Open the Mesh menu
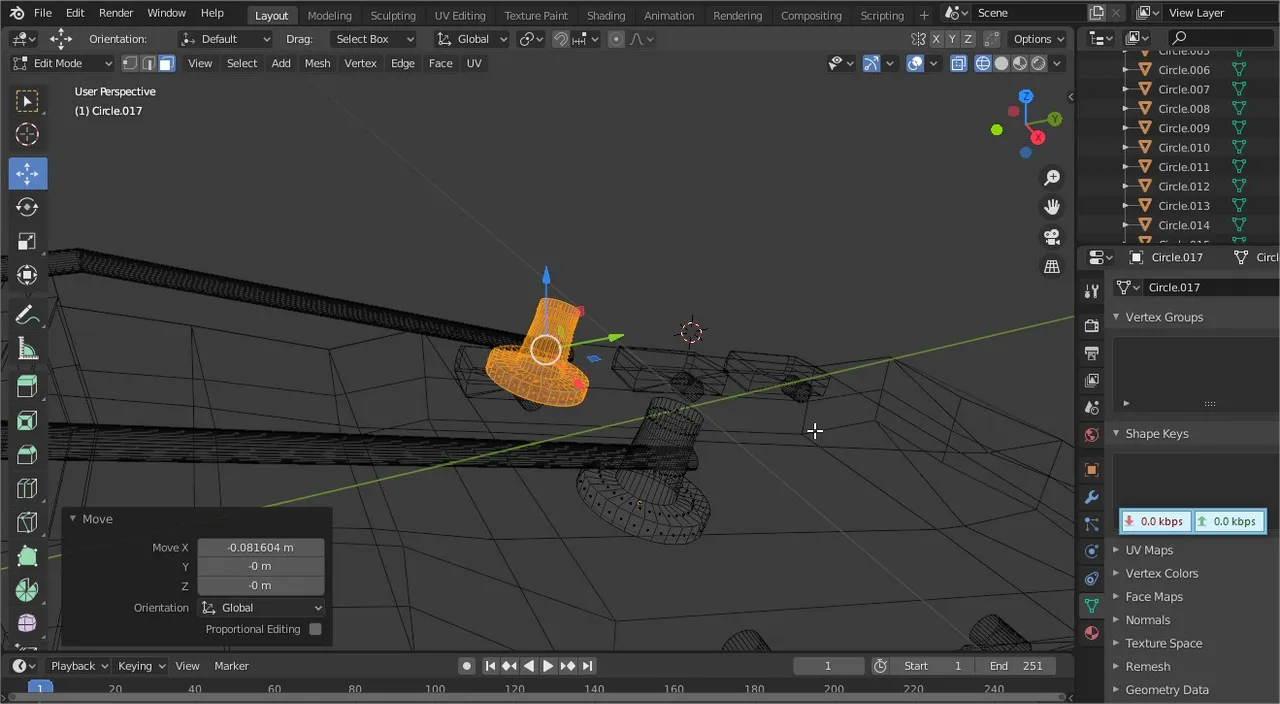 [317, 63]
